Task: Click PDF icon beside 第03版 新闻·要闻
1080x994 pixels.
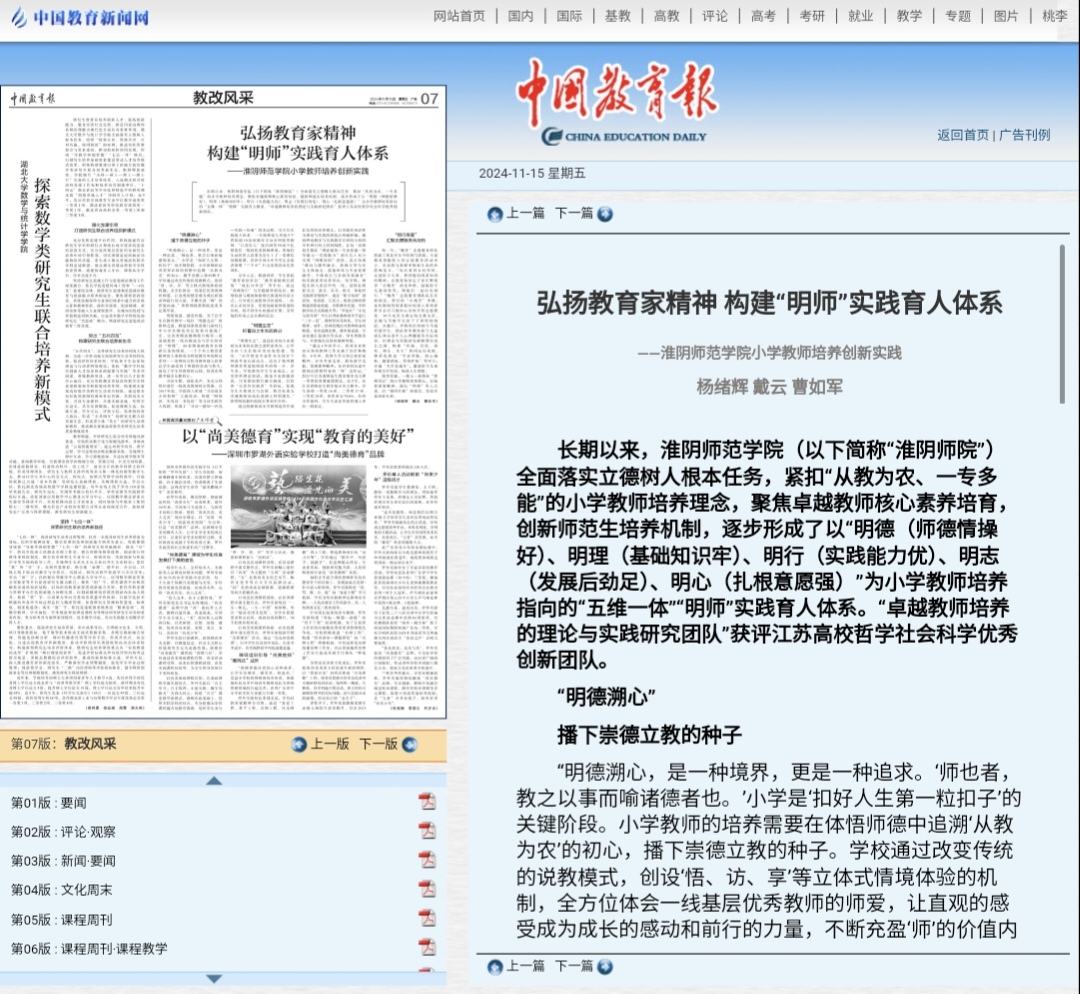Action: pos(427,860)
